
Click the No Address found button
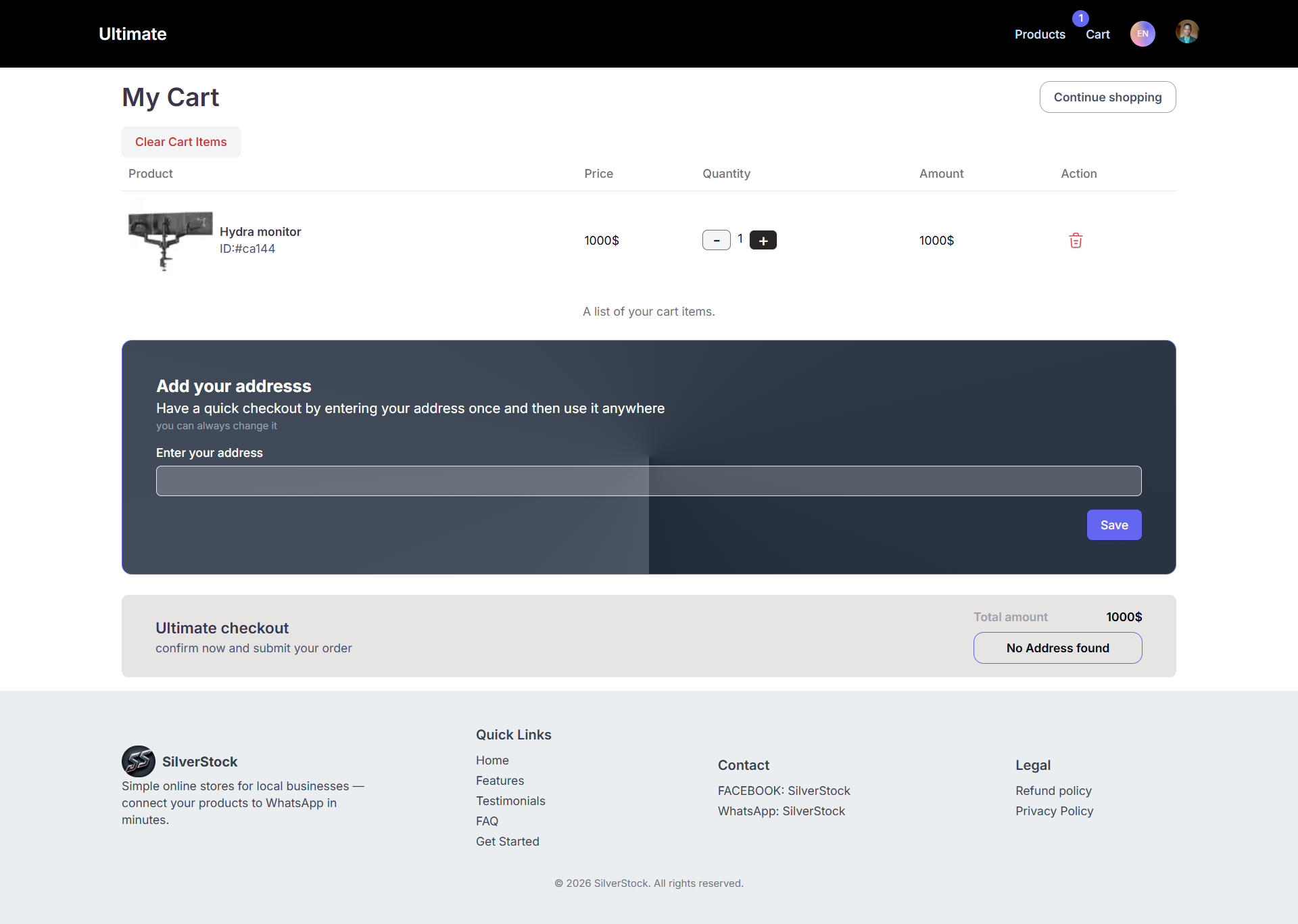[x=1057, y=648]
